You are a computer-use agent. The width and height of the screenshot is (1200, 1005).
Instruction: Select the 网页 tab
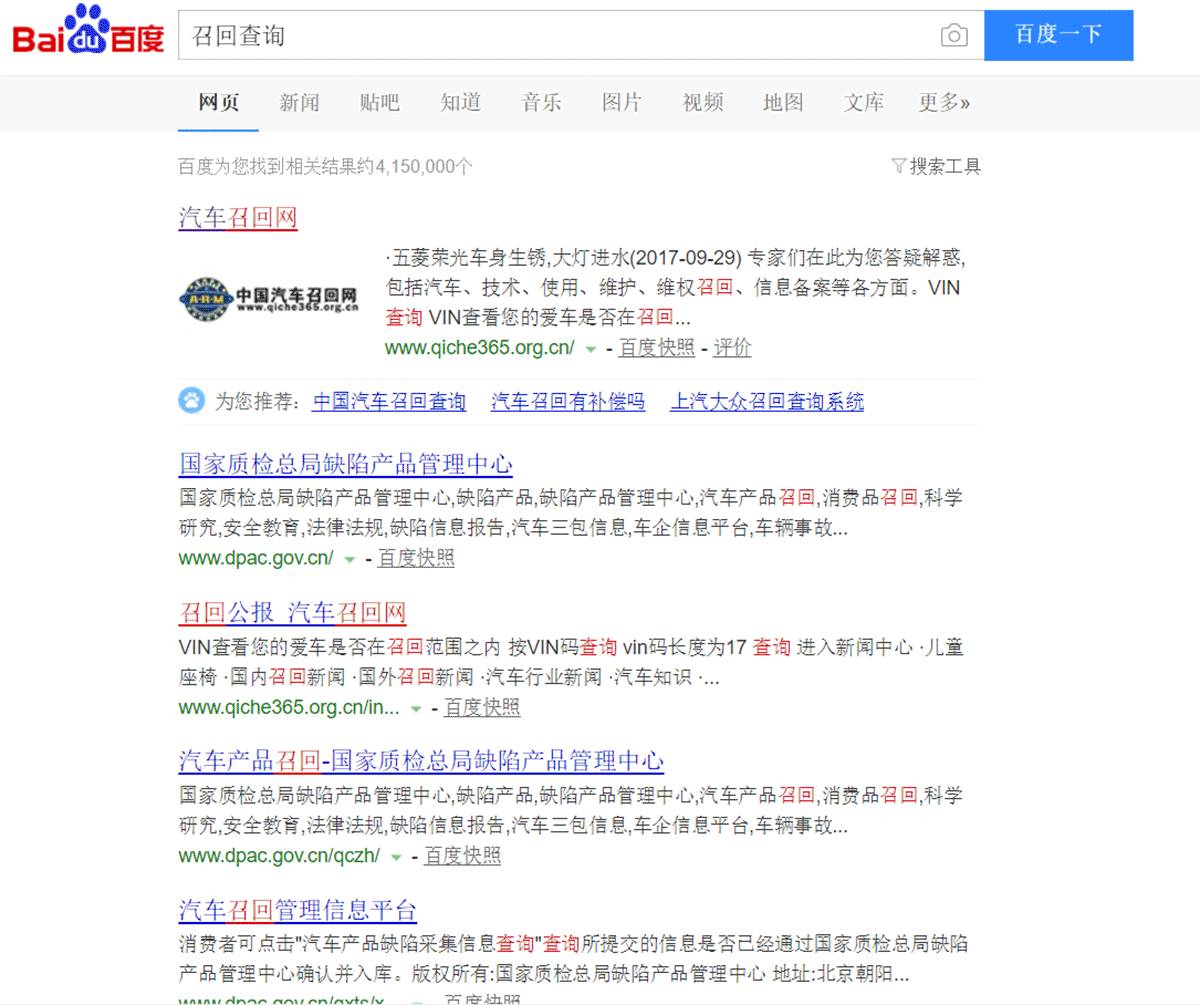click(219, 102)
